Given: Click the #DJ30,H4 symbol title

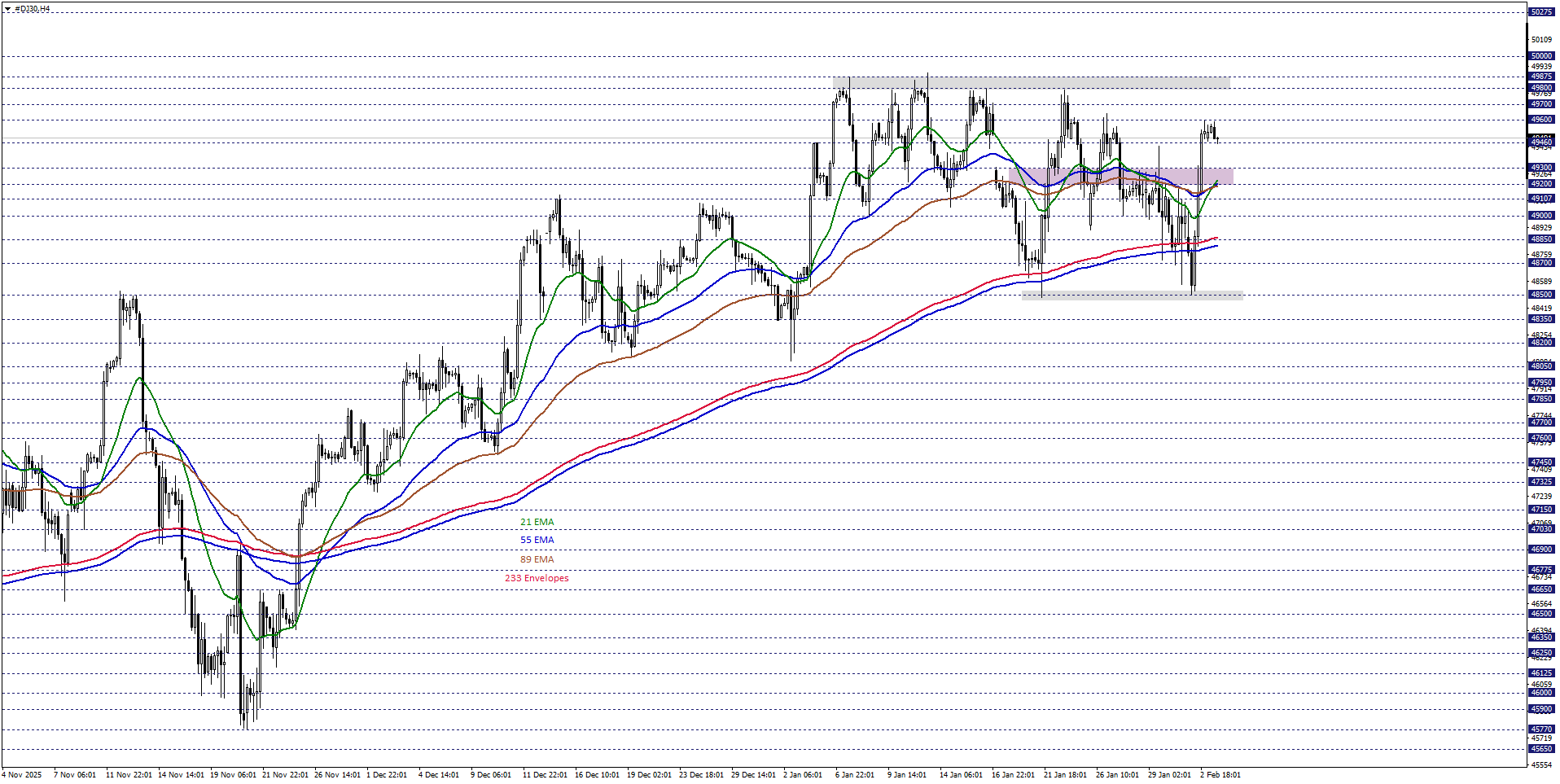Looking at the screenshot, I should tap(33, 9).
